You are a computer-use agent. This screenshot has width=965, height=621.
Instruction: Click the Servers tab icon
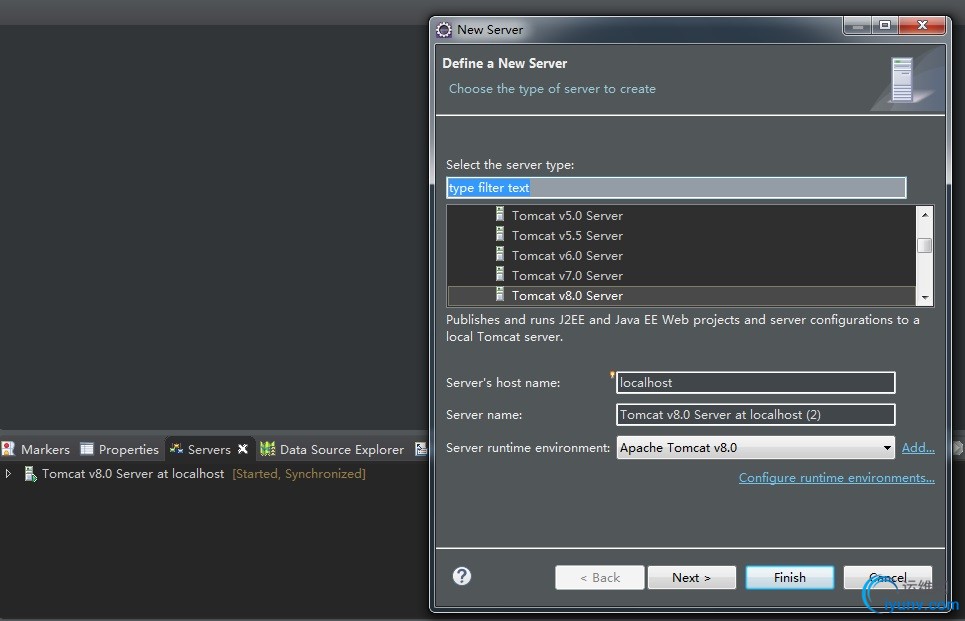tap(177, 449)
